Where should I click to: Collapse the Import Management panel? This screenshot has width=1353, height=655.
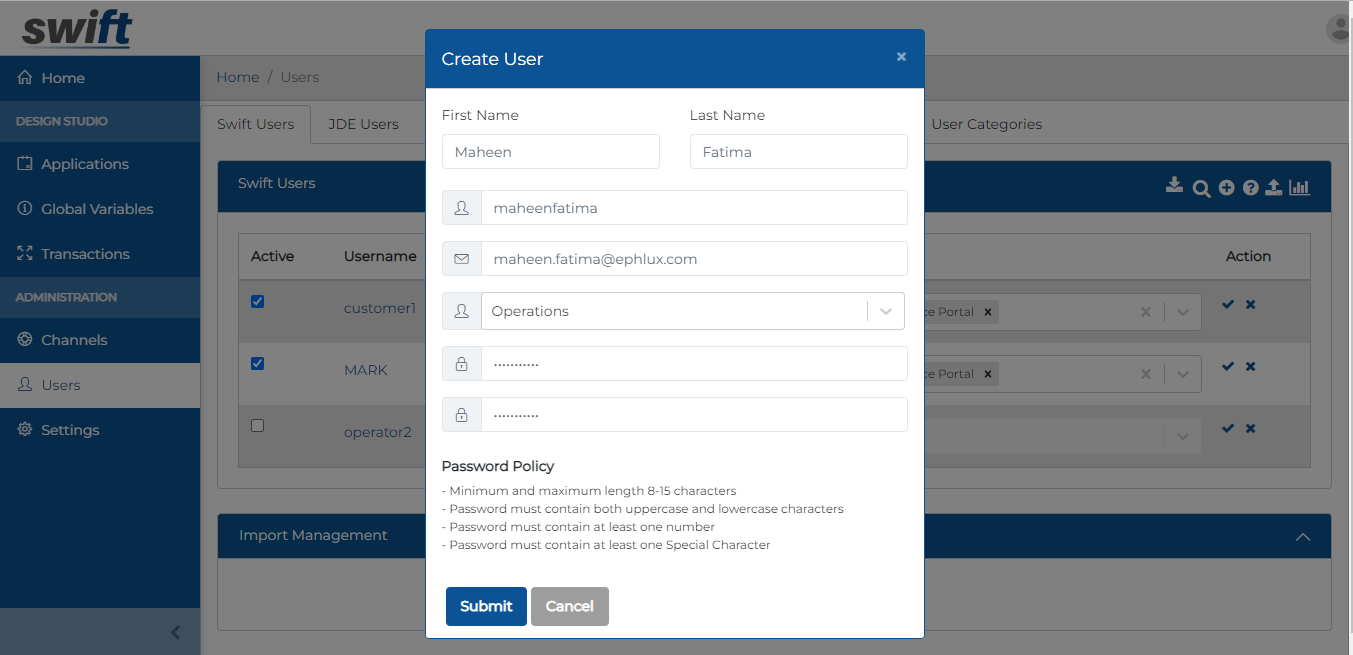click(1302, 537)
